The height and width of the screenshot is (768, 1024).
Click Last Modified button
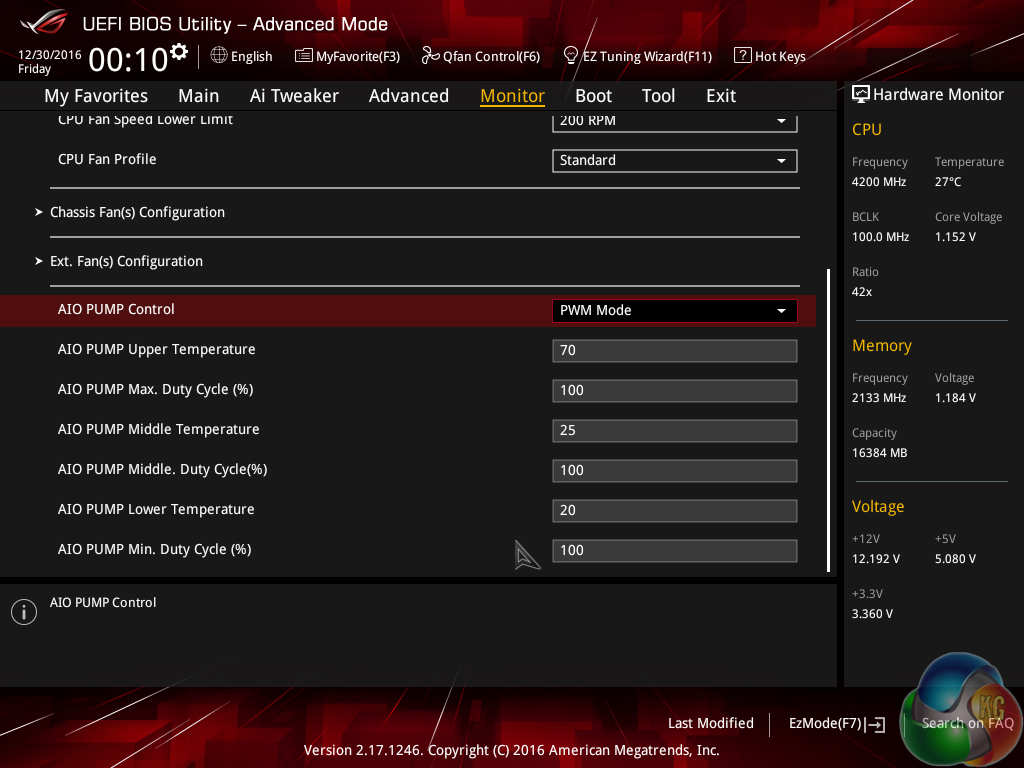click(x=711, y=724)
